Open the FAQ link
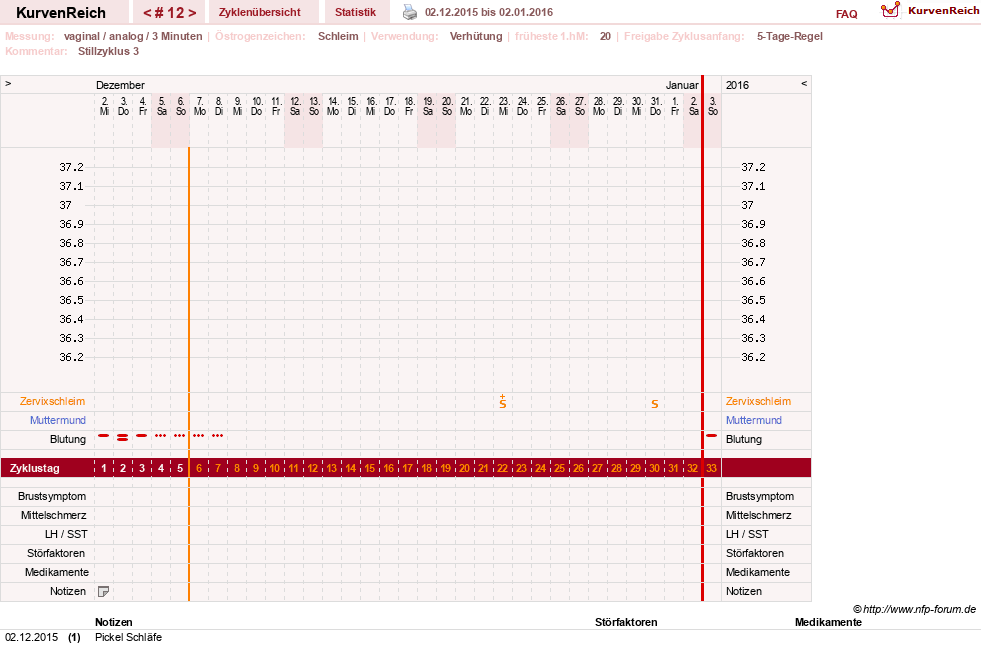The height and width of the screenshot is (661, 981). [x=846, y=14]
